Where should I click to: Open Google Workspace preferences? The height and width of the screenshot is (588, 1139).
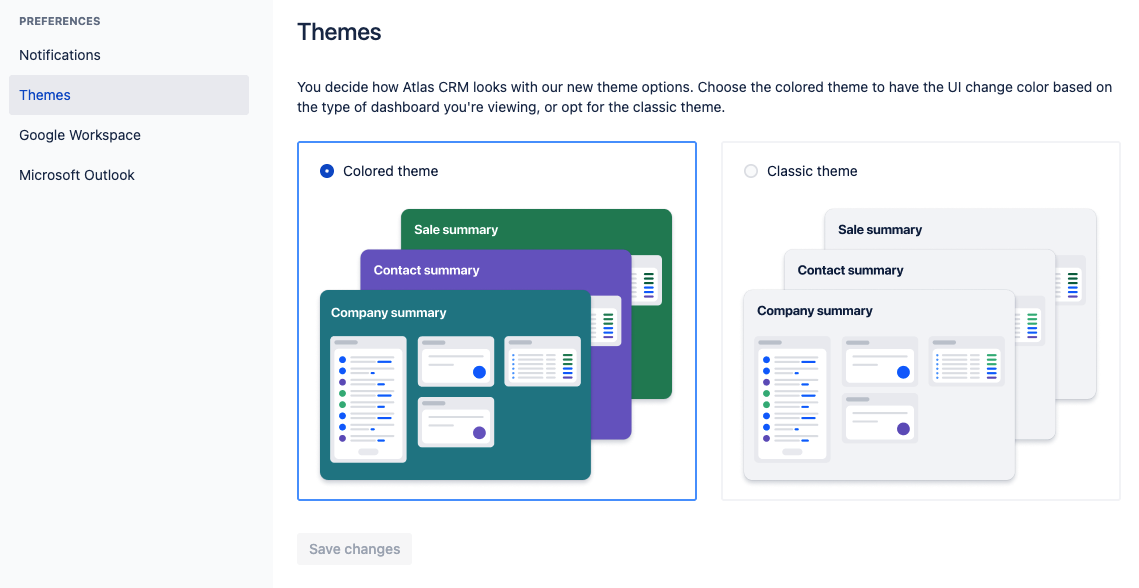(x=80, y=135)
